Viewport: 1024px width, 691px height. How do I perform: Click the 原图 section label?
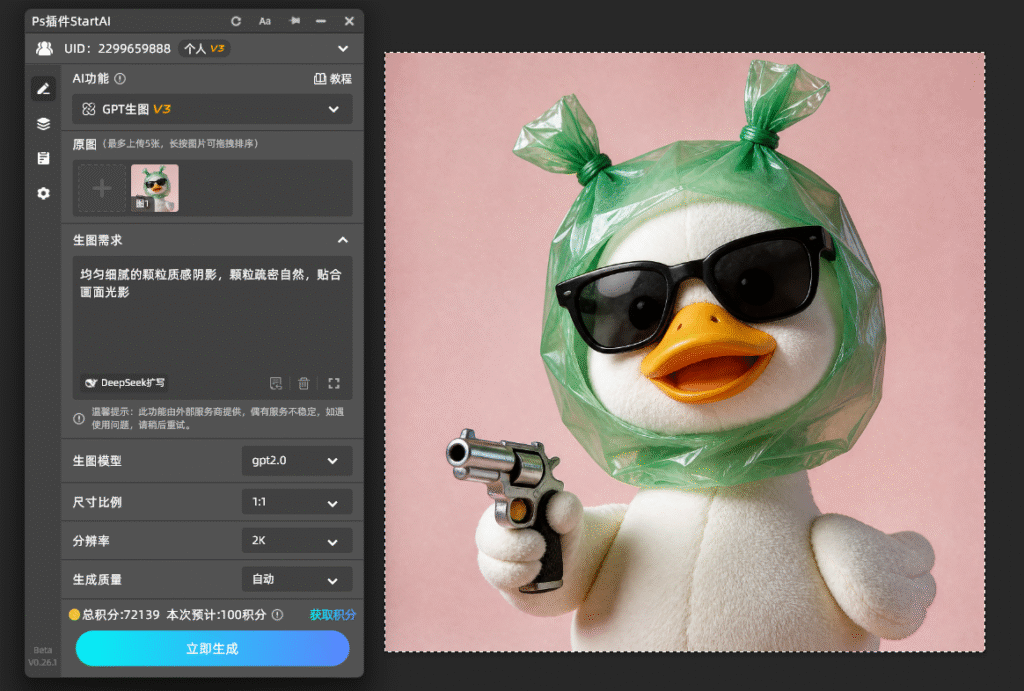[84, 144]
